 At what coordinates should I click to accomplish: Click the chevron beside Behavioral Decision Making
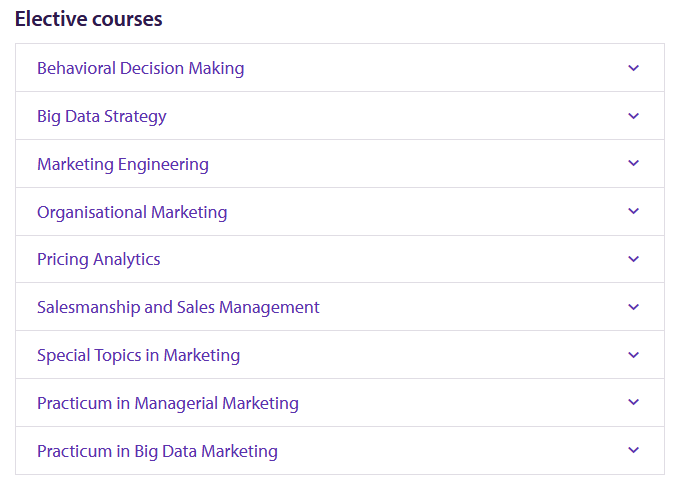(x=633, y=68)
